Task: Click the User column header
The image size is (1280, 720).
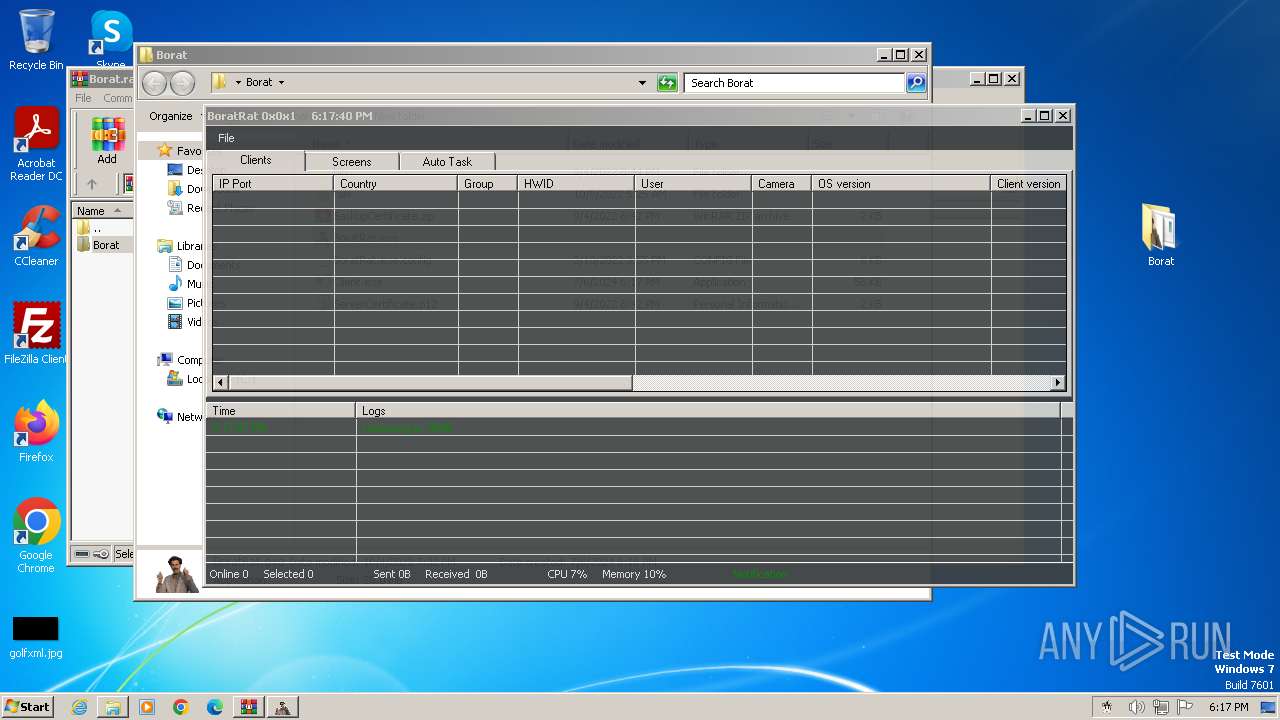Action: coord(693,184)
